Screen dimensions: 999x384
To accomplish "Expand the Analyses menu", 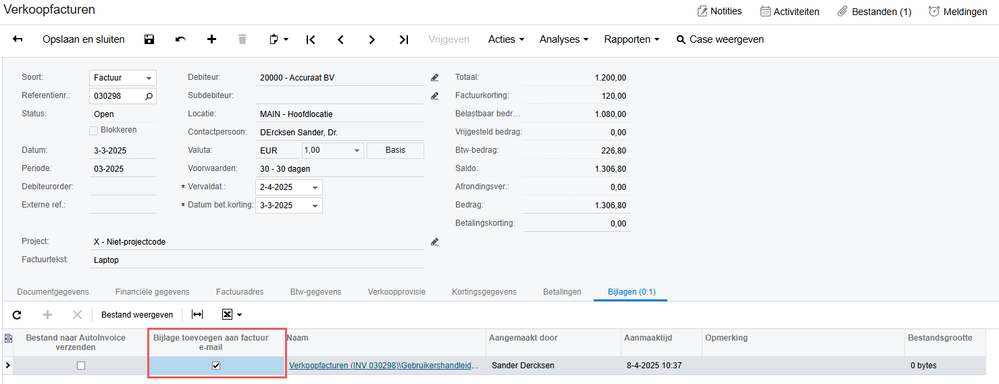I will [x=564, y=39].
